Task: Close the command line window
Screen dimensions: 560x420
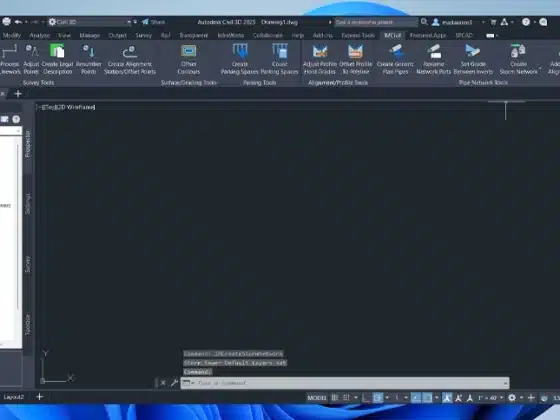Action: [x=163, y=383]
